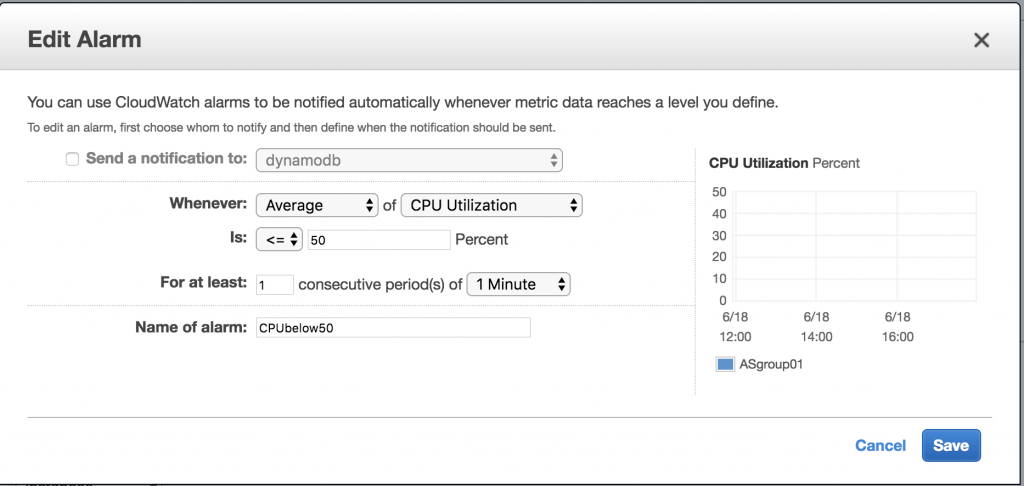Image resolution: width=1024 pixels, height=486 pixels.
Task: Expand the Average statistic dropdown
Action: tap(317, 205)
